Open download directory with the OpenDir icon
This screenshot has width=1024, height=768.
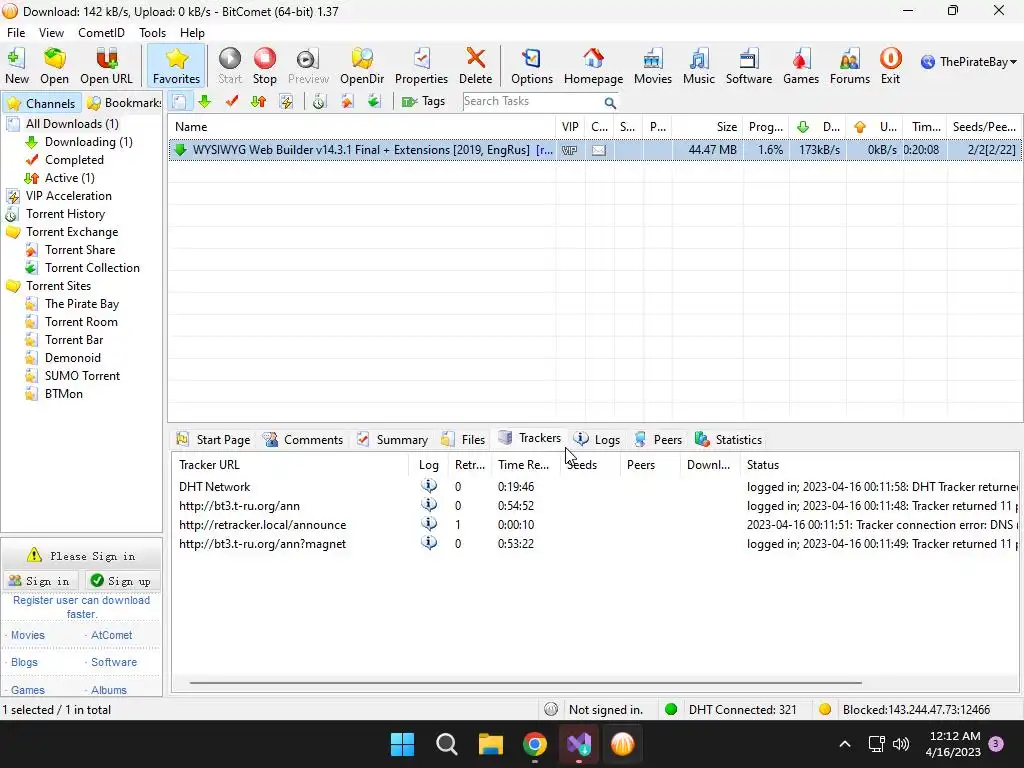tap(362, 66)
